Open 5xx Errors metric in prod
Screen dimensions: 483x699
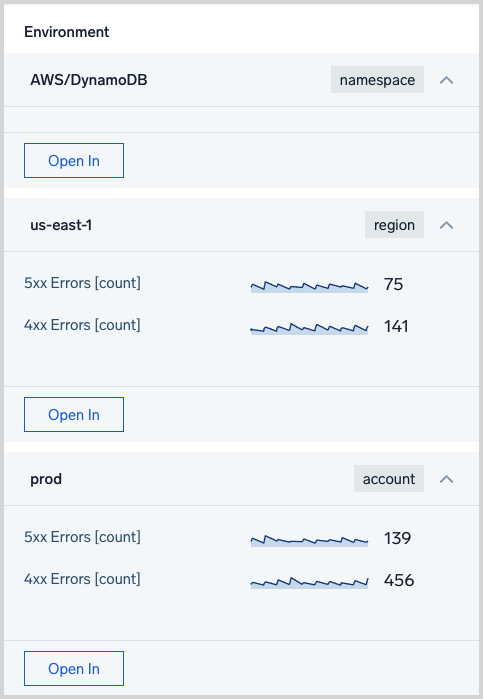[x=83, y=537]
